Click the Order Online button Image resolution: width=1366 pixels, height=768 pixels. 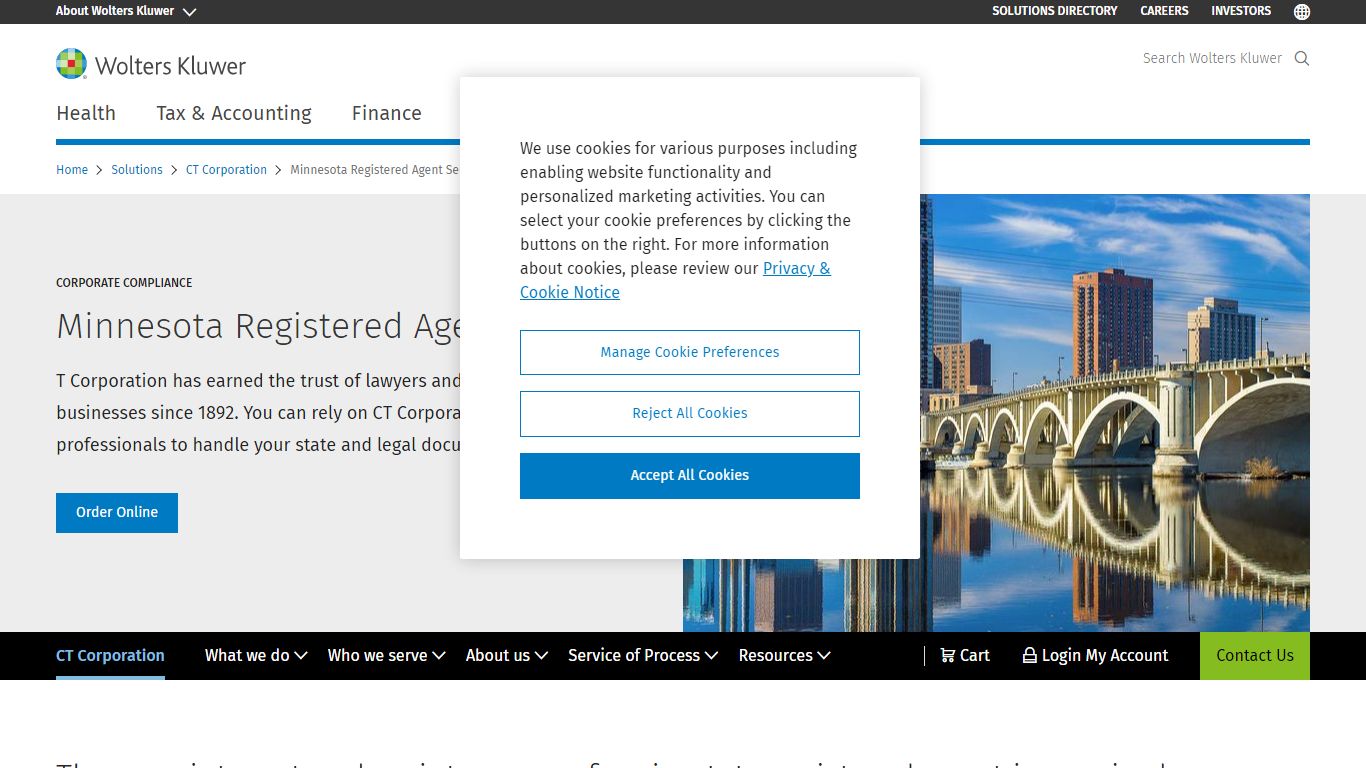(x=117, y=512)
